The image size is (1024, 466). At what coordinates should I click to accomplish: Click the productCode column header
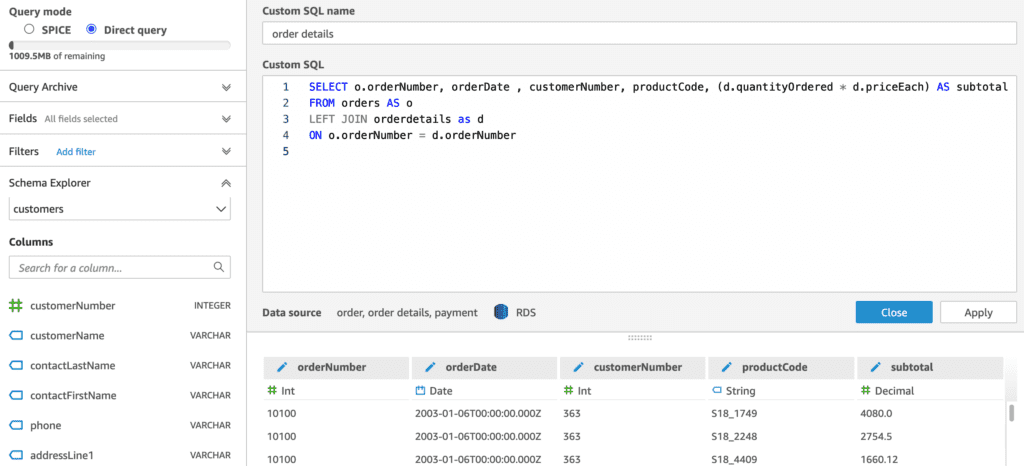tap(781, 367)
